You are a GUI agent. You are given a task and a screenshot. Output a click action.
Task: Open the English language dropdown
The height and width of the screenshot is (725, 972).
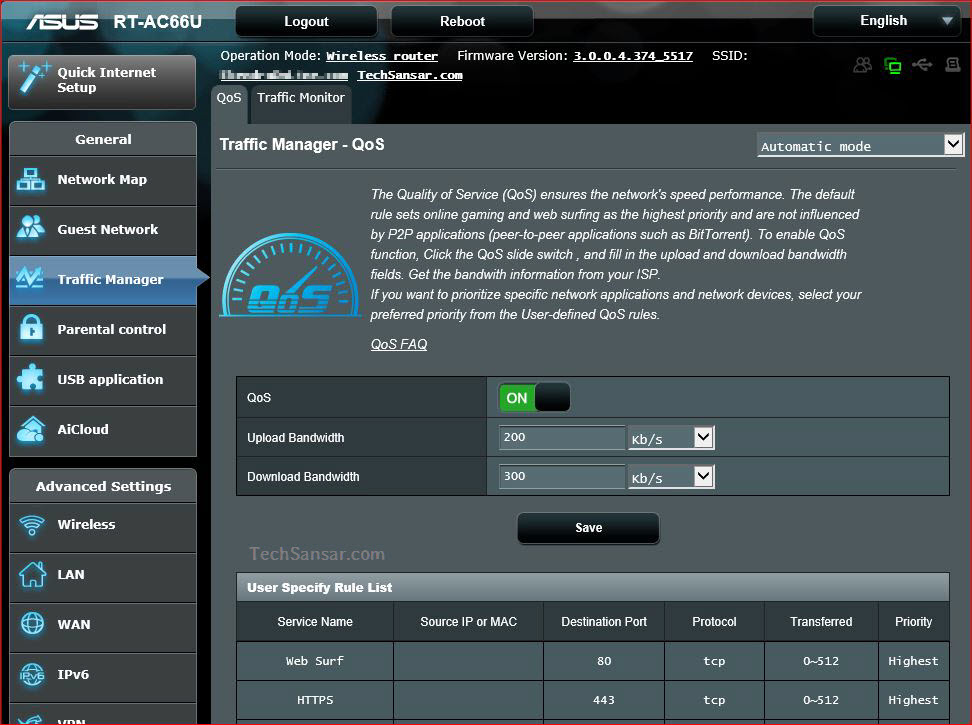click(886, 20)
